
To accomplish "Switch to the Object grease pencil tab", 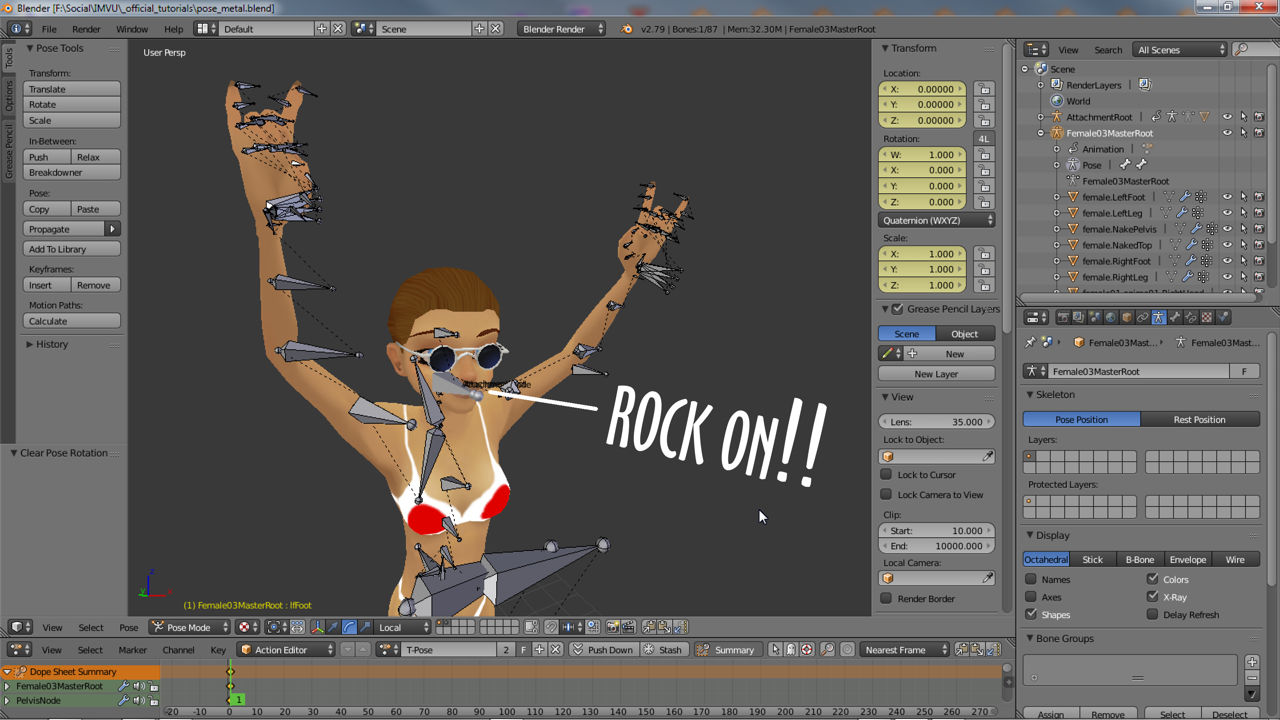I will (x=965, y=333).
